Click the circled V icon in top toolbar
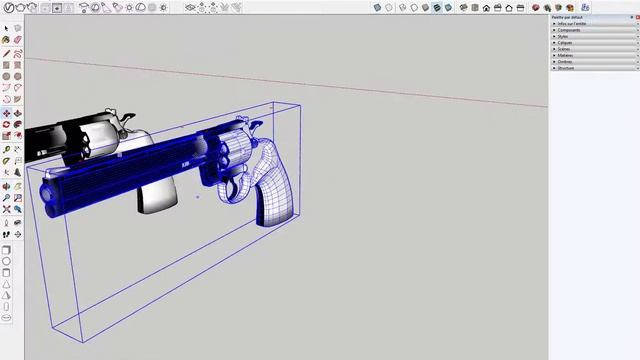The height and width of the screenshot is (360, 640). (9, 7)
